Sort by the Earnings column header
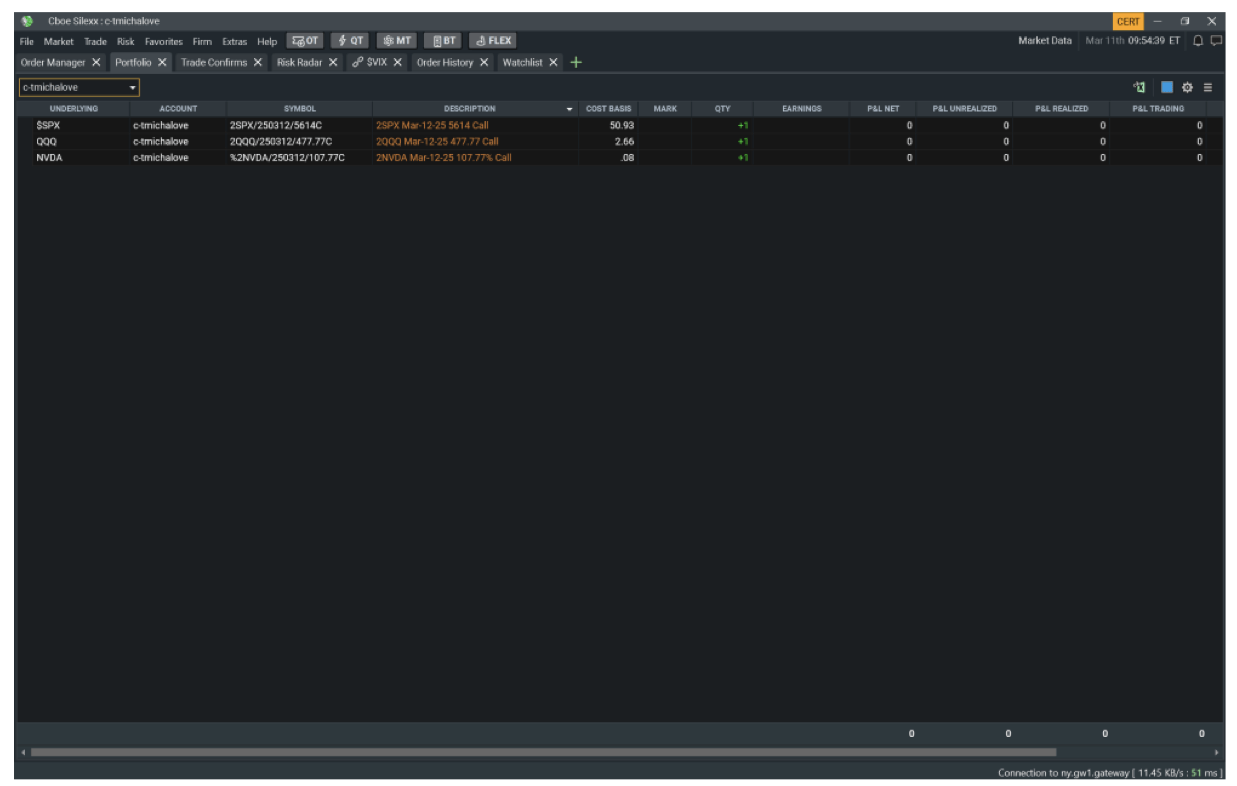This screenshot has width=1237, height=786. (x=802, y=109)
